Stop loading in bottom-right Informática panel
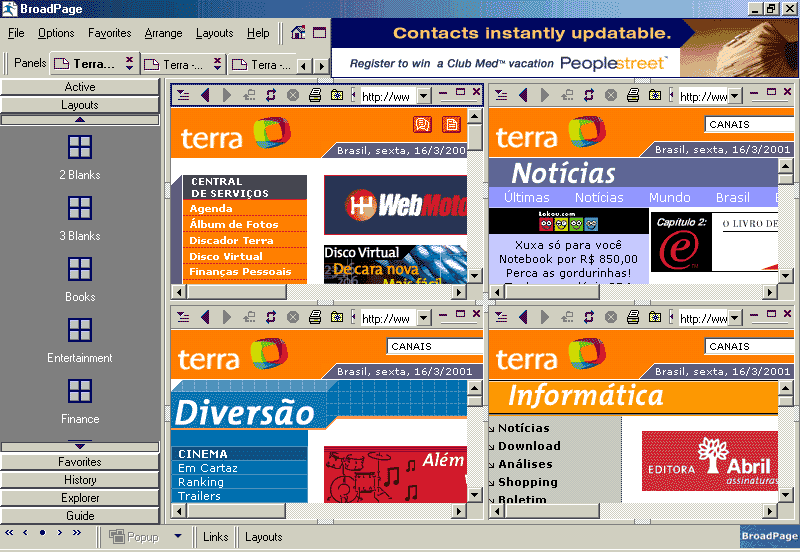Image resolution: width=800 pixels, height=552 pixels. tap(610, 317)
